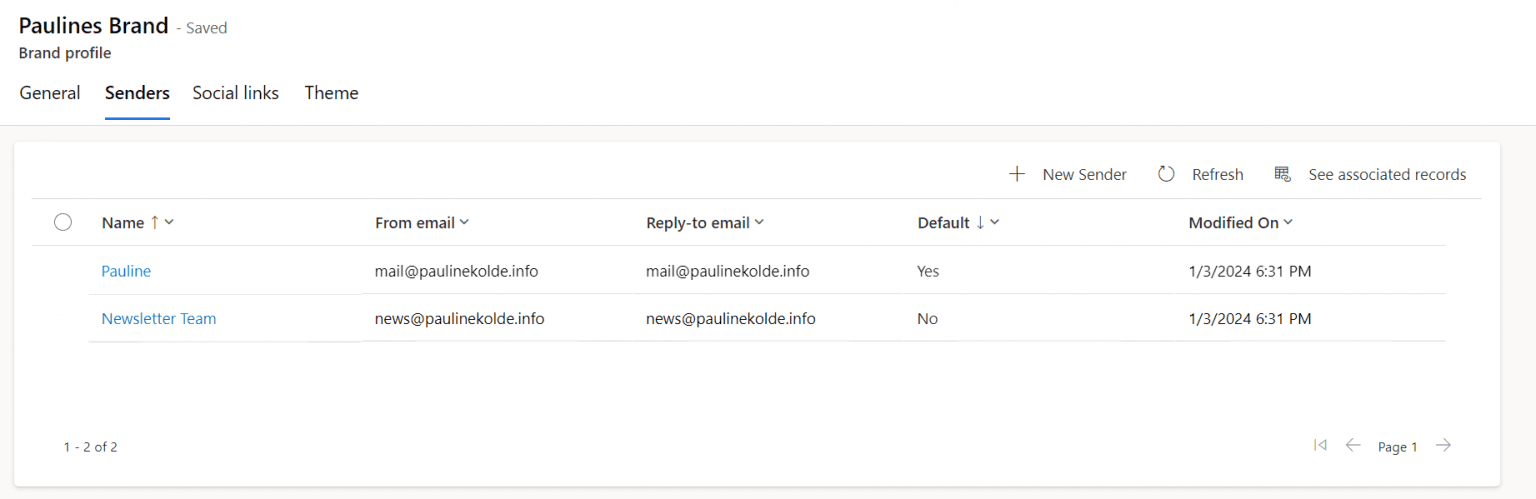Screen dimensions: 1536x499
Task: Open the From email column dropdown
Action: coord(464,223)
